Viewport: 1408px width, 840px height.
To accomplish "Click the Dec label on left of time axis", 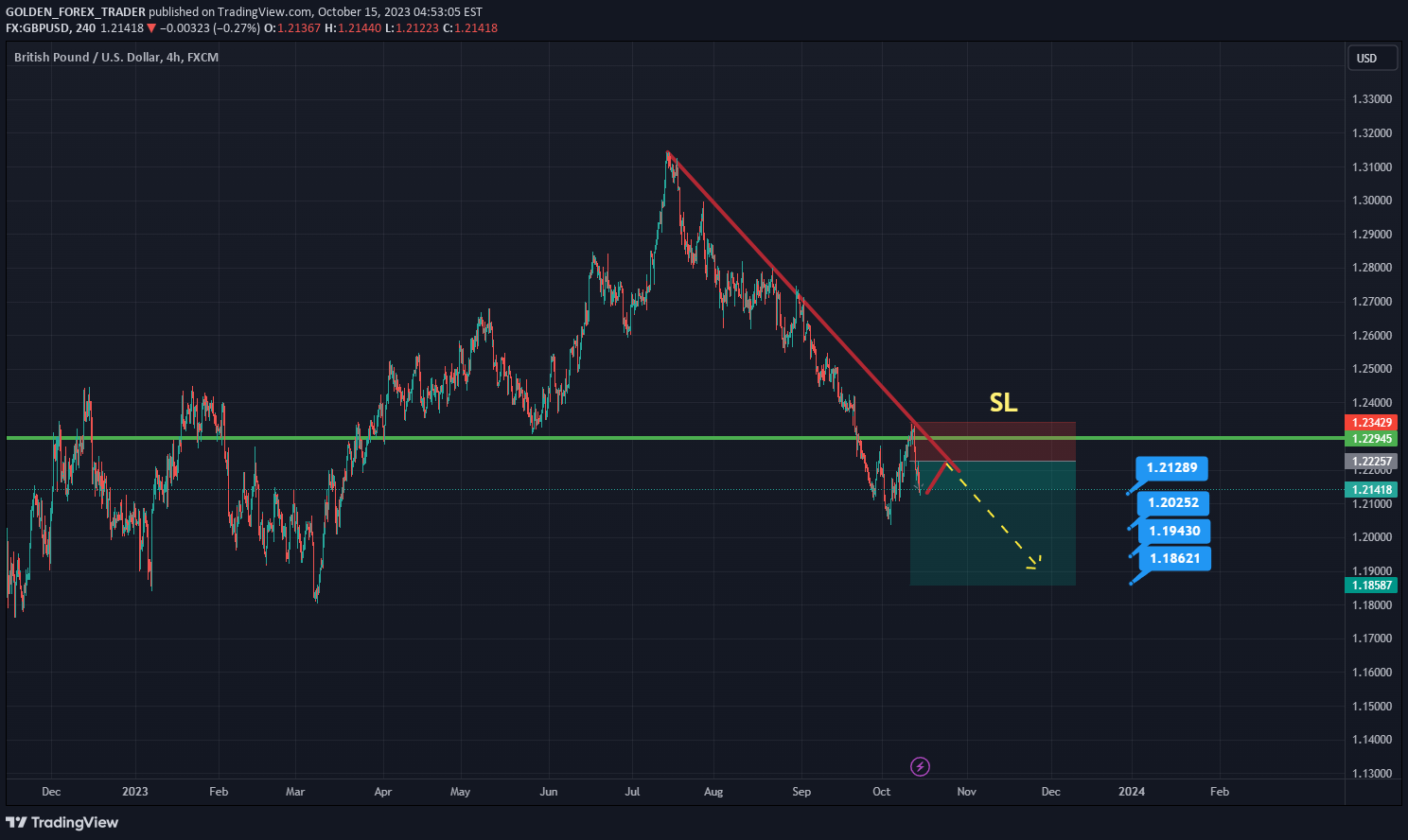I will (x=51, y=792).
